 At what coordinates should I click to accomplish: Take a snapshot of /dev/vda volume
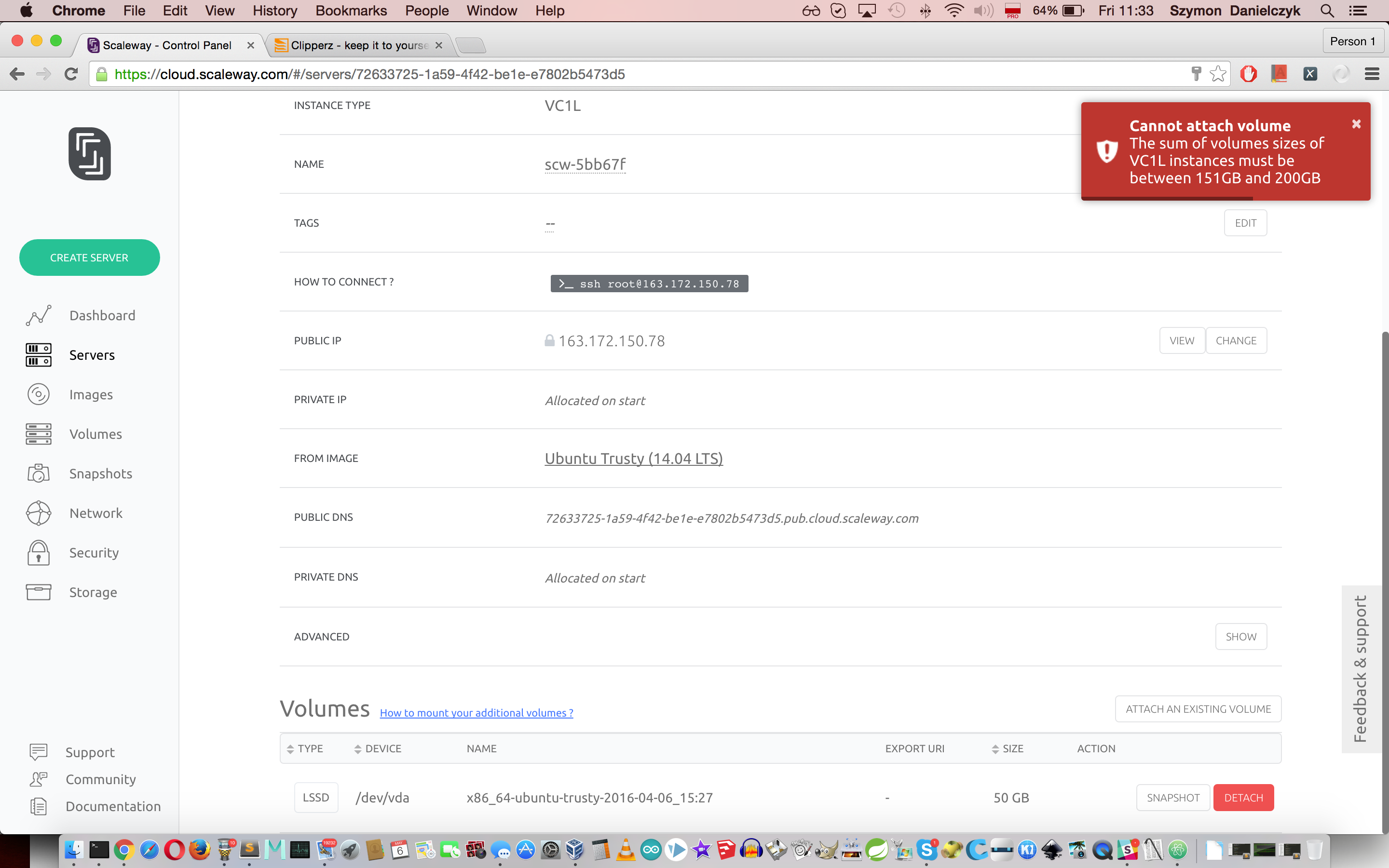click(x=1172, y=798)
